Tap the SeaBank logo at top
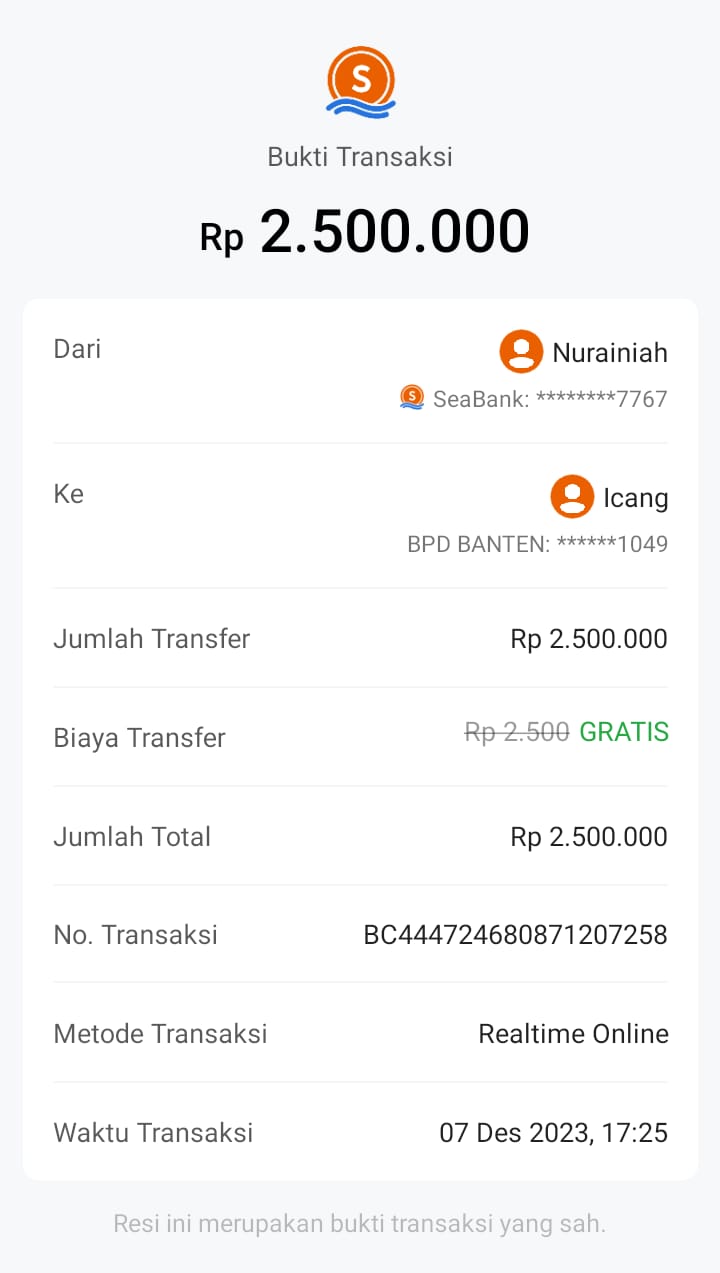Viewport: 720px width, 1273px height. (360, 81)
